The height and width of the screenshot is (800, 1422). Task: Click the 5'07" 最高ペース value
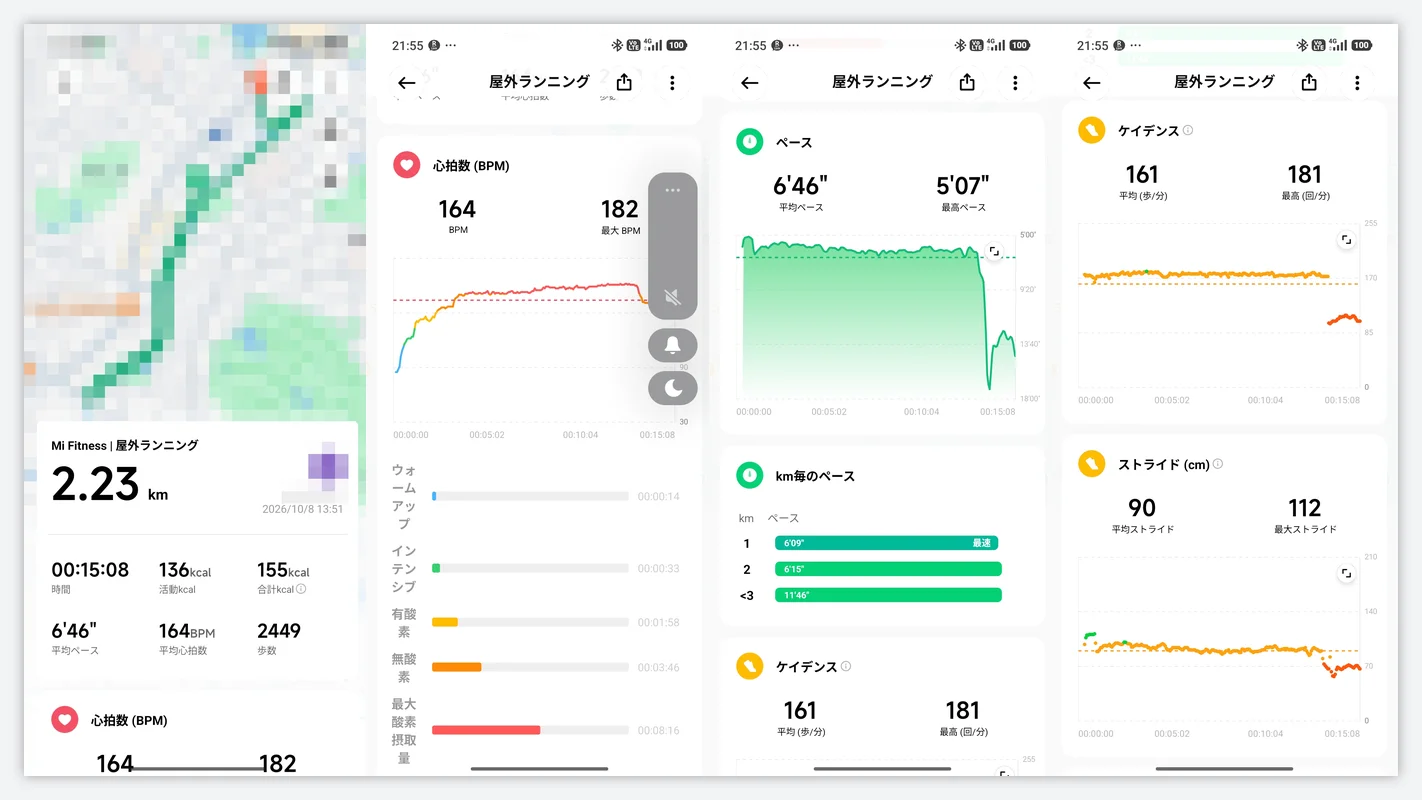tap(962, 186)
